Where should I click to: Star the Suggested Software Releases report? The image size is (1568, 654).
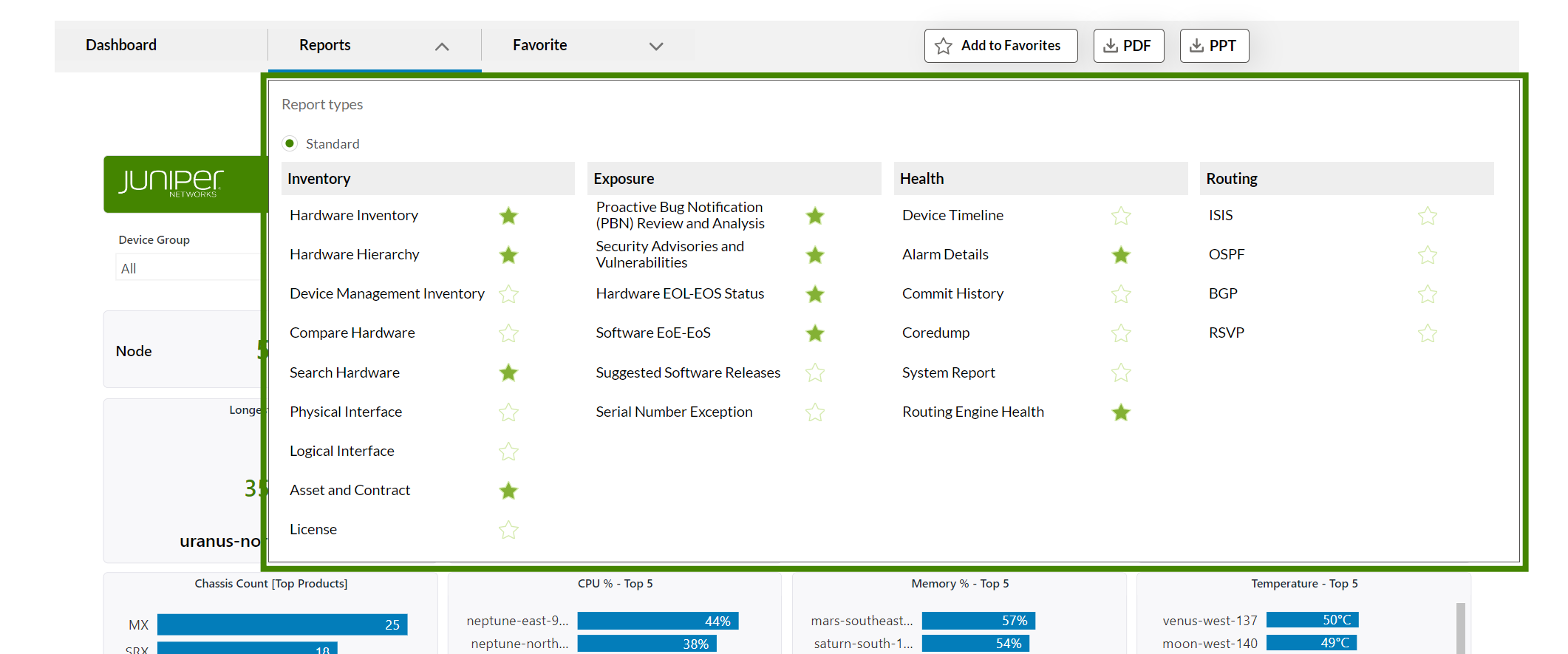click(x=815, y=372)
